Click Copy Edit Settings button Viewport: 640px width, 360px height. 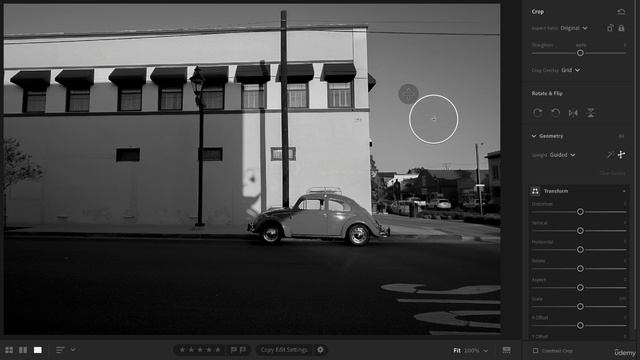pyautogui.click(x=284, y=350)
